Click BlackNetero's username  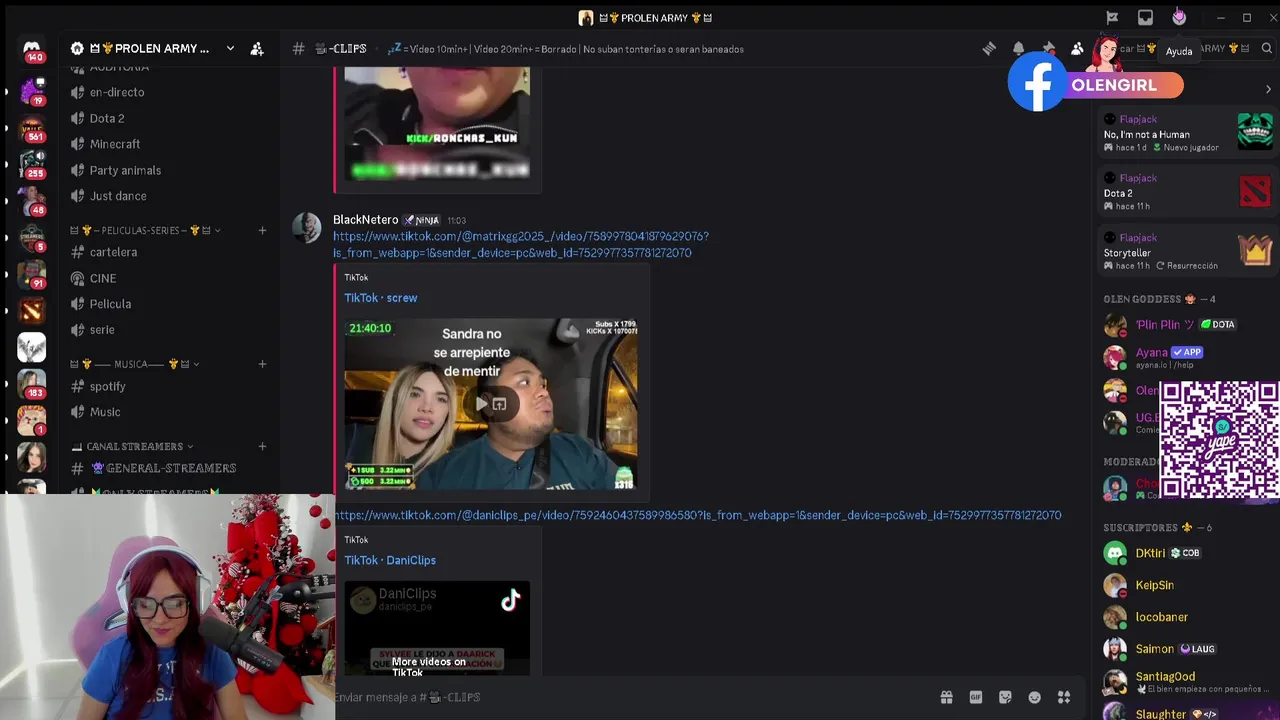pyautogui.click(x=365, y=220)
